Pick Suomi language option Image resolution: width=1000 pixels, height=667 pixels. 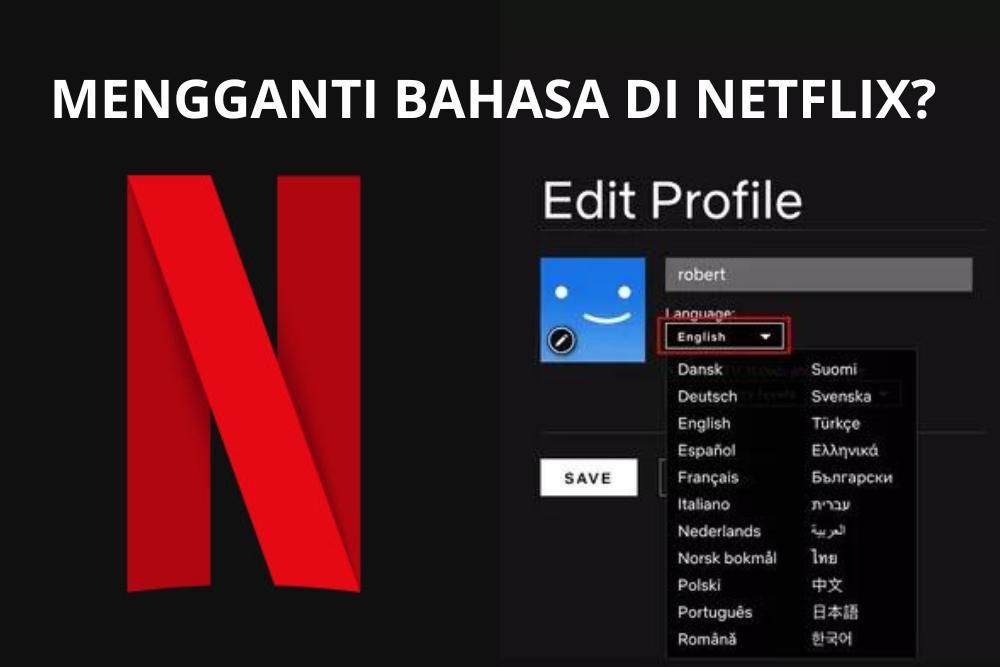[x=834, y=370]
